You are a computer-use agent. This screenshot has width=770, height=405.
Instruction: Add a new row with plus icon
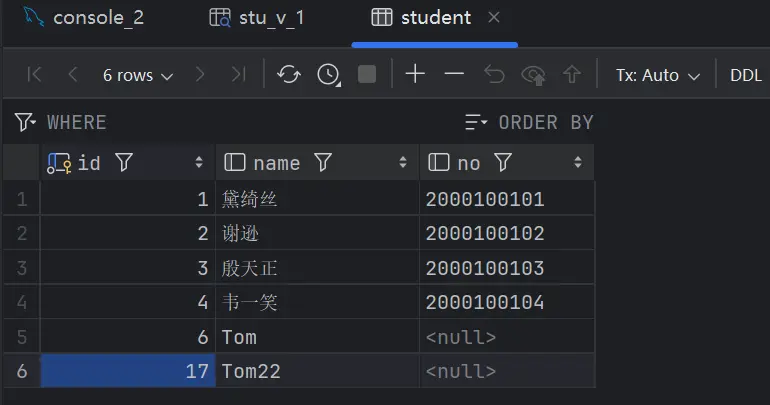[415, 75]
